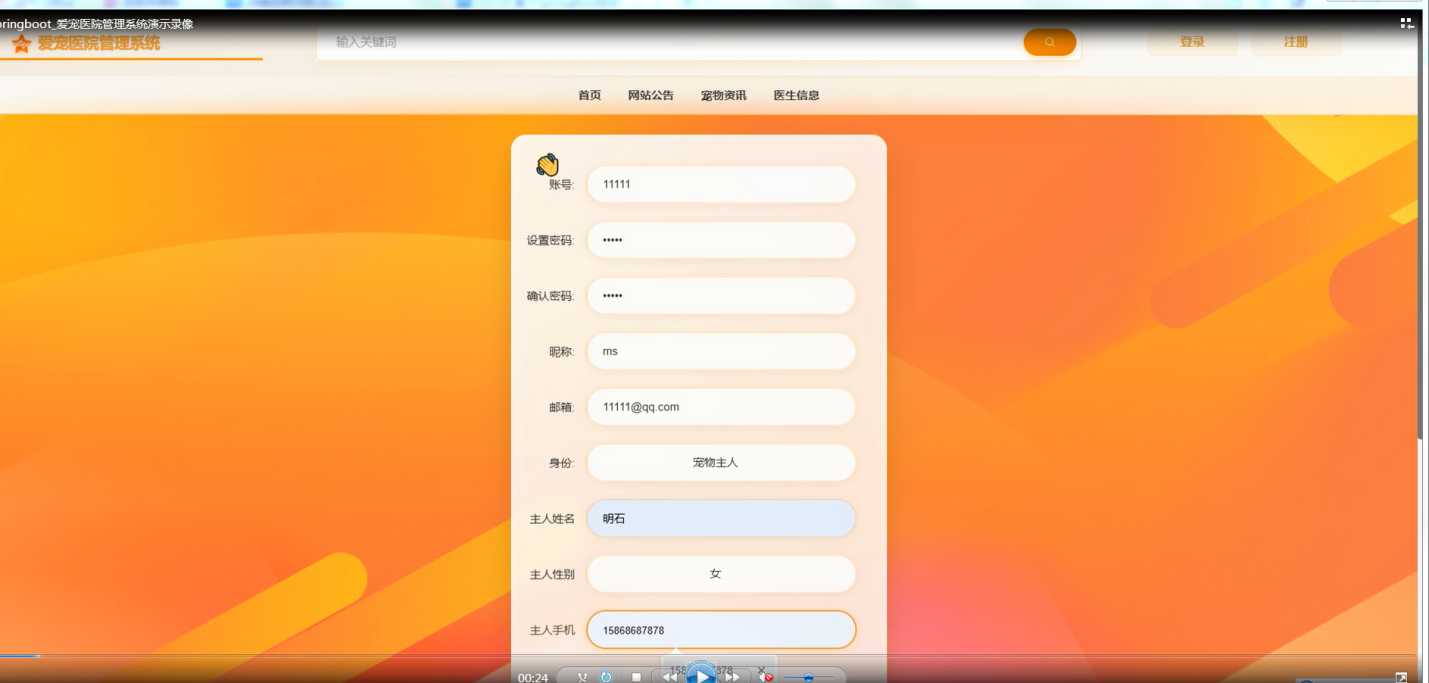Click the orange search magnifier button
The width and height of the screenshot is (1429, 683).
click(1049, 42)
